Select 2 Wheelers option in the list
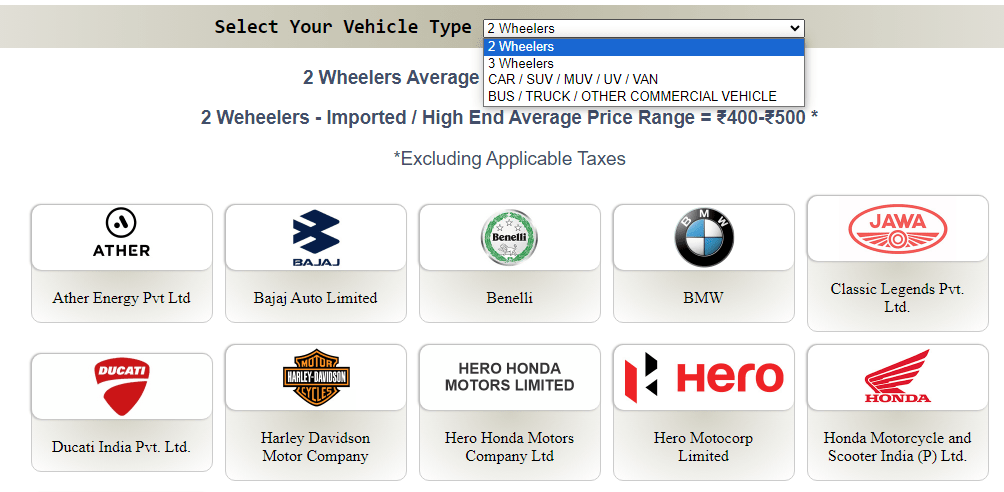1004x492 pixels. 644,47
